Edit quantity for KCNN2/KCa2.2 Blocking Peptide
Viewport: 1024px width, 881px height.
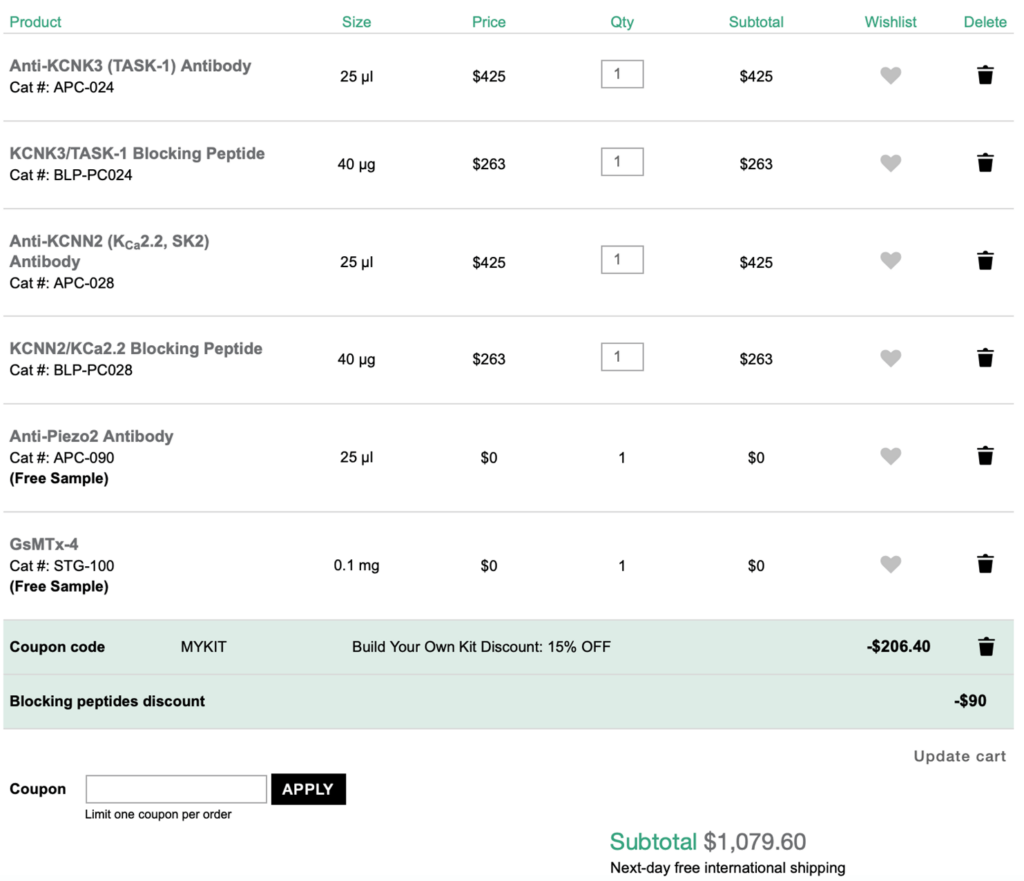click(x=622, y=357)
